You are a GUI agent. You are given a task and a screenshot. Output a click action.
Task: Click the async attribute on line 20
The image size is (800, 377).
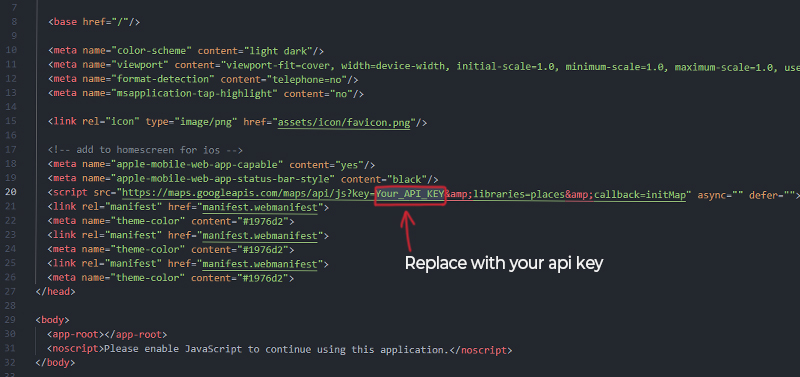point(720,194)
